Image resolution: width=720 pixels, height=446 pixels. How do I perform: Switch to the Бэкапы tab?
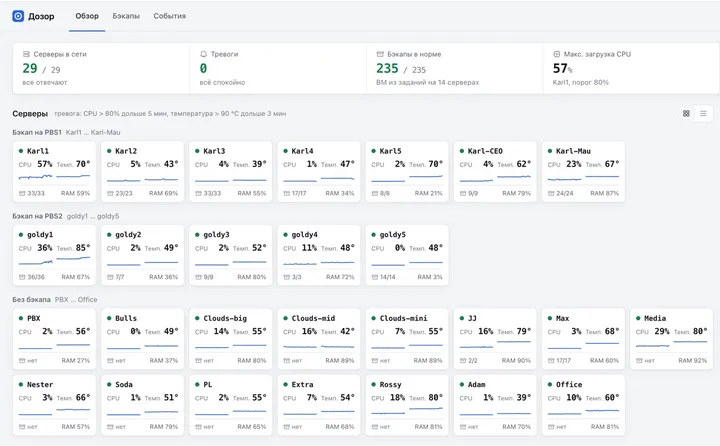tap(126, 16)
